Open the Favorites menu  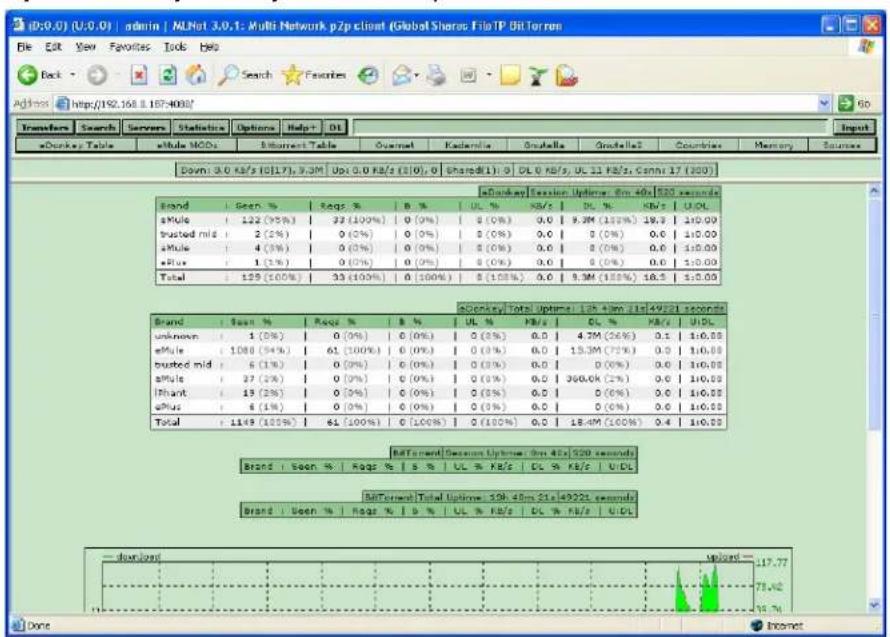point(129,47)
